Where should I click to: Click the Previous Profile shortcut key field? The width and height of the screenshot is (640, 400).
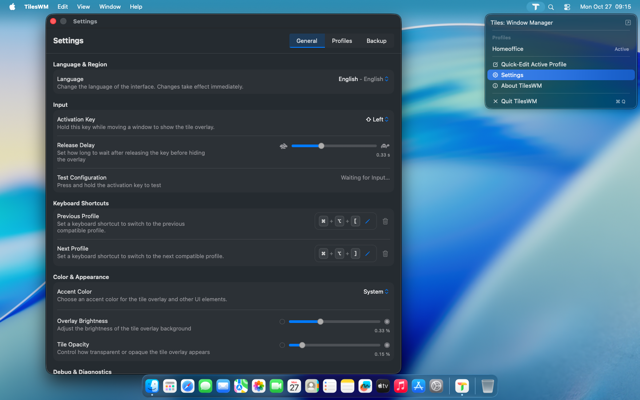click(345, 221)
